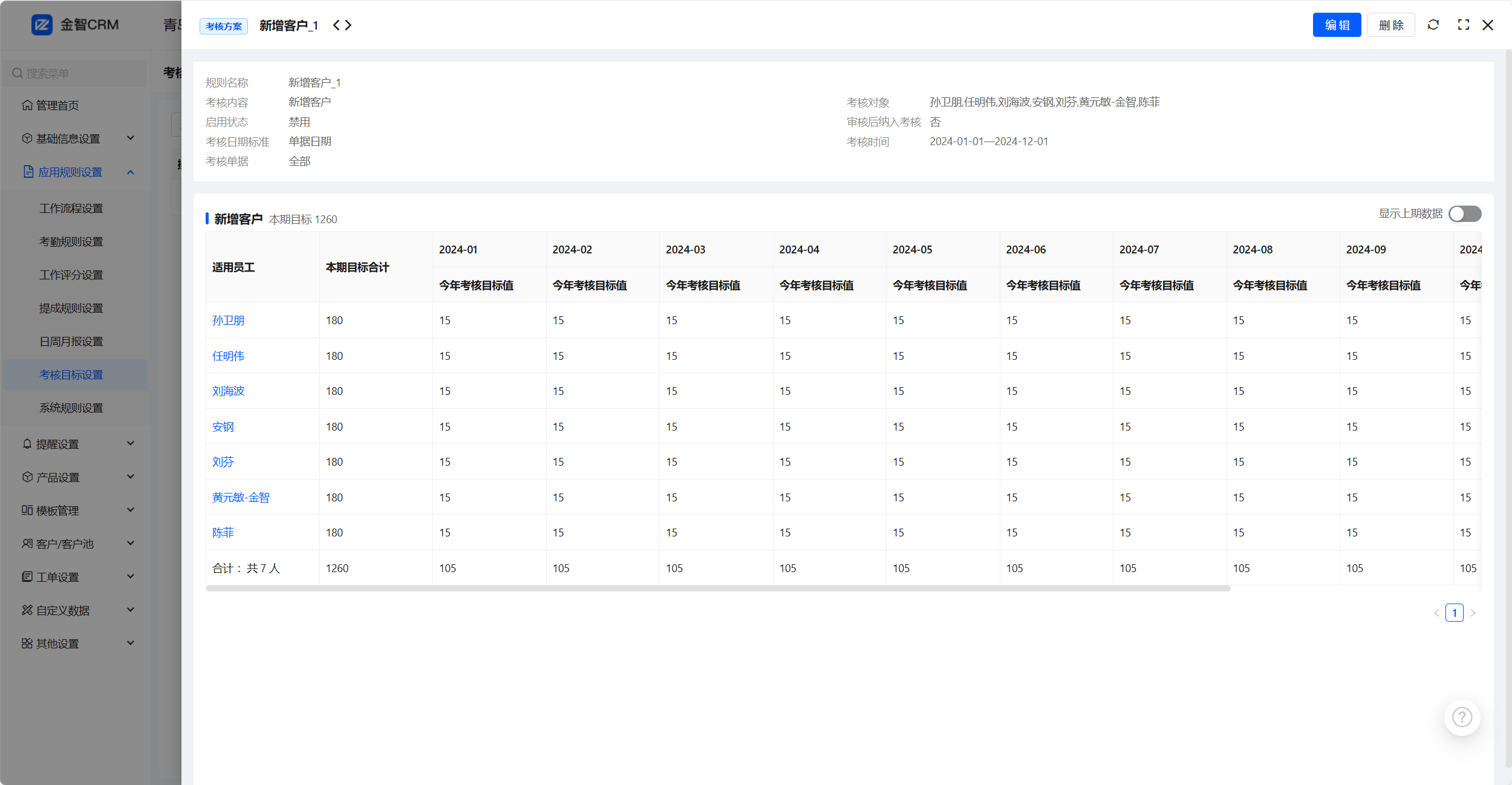Click the 金智CRM logo icon

click(42, 25)
